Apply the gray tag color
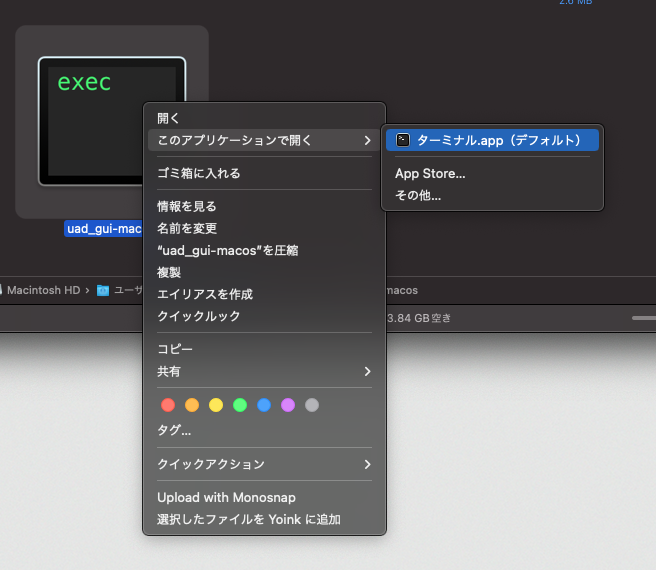 pos(312,405)
